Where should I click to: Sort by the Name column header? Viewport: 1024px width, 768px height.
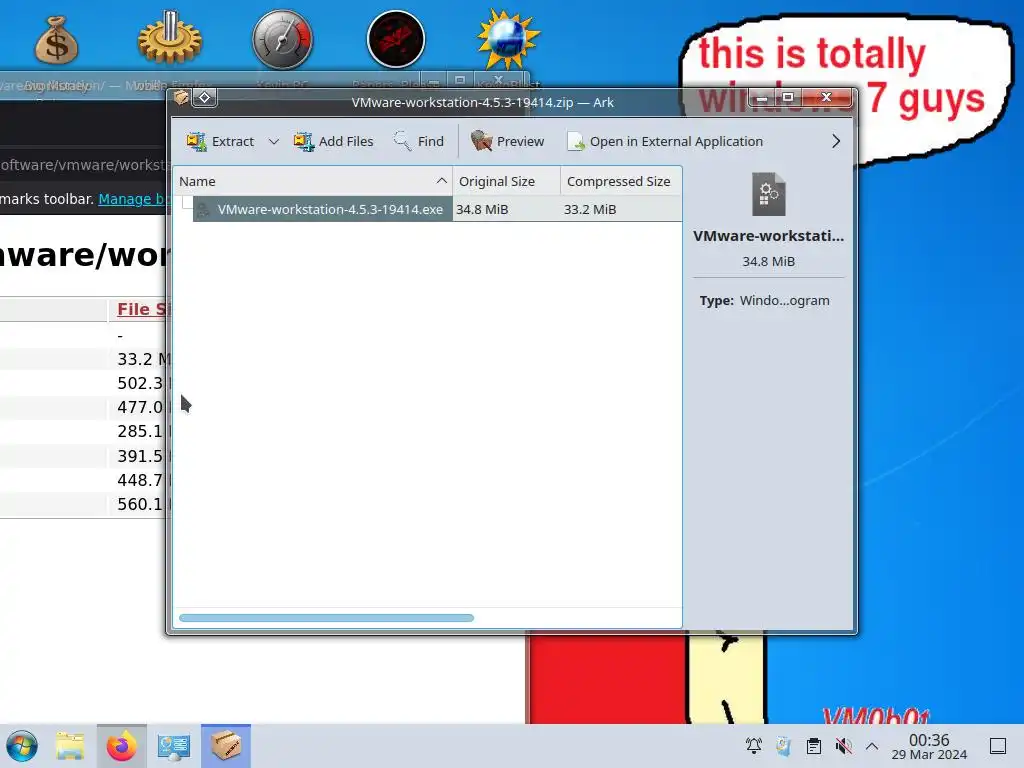point(313,181)
